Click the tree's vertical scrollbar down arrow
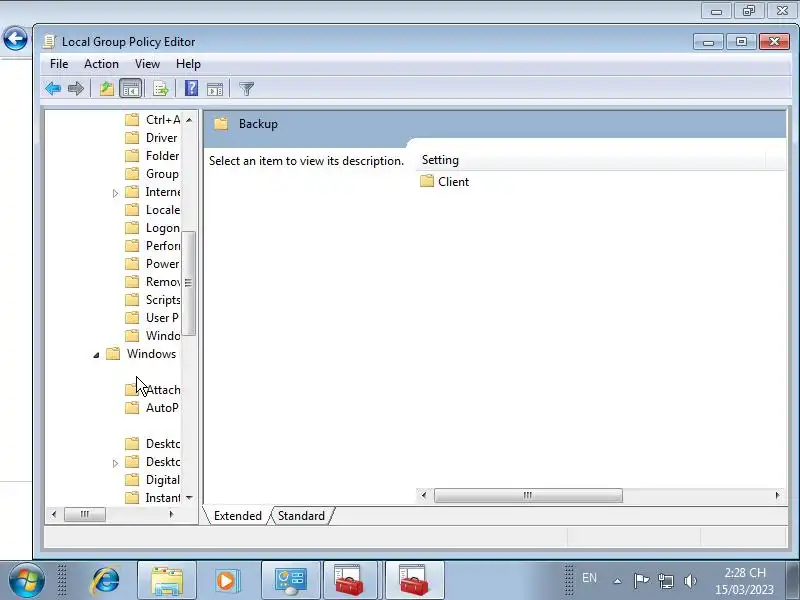The width and height of the screenshot is (800, 600). (x=189, y=497)
